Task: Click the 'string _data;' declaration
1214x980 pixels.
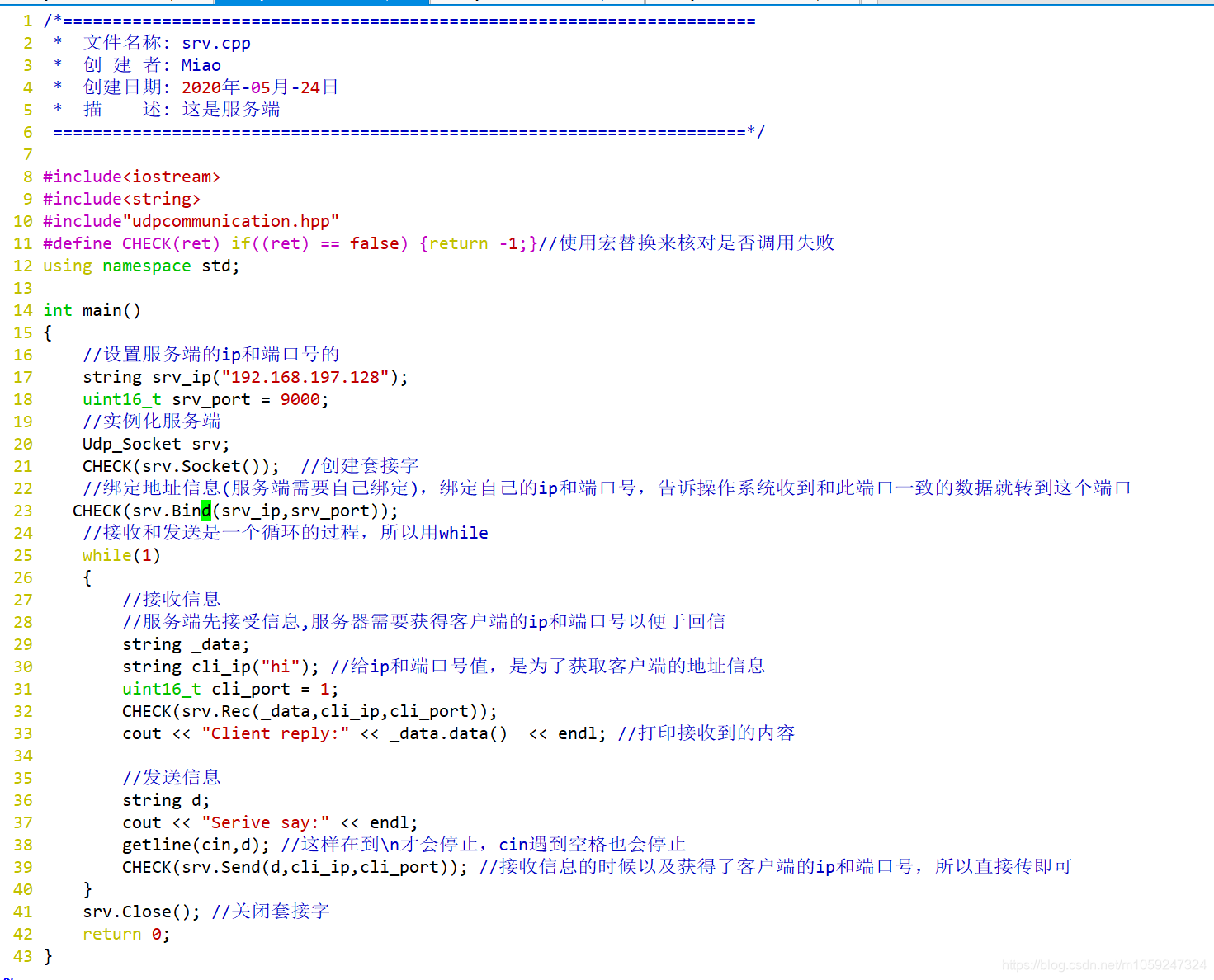Action: pyautogui.click(x=186, y=644)
